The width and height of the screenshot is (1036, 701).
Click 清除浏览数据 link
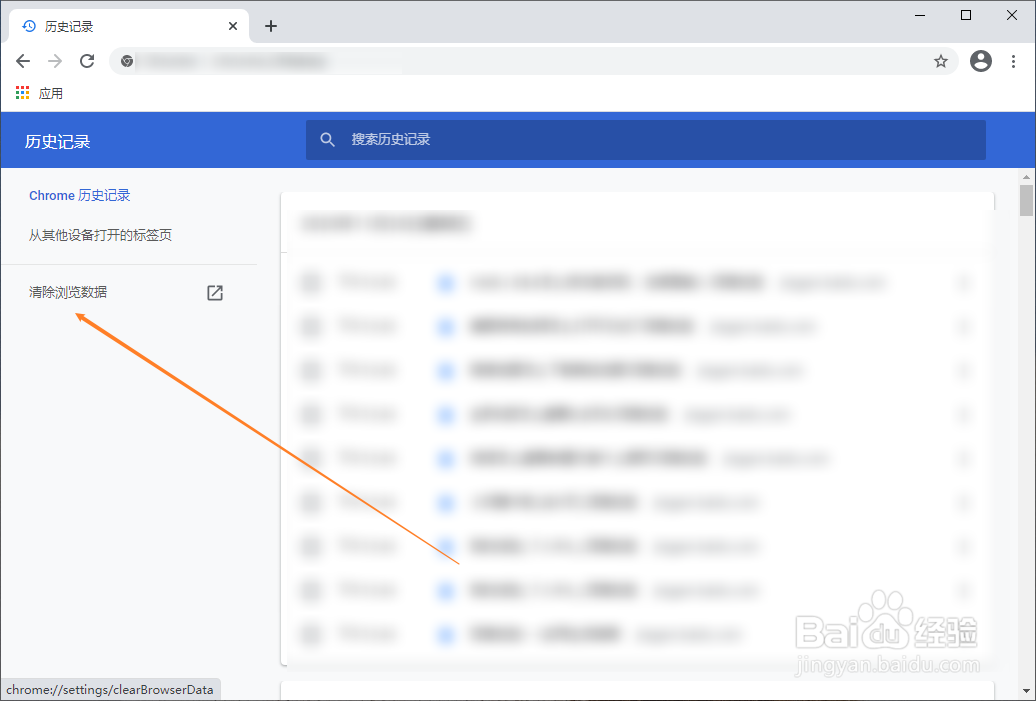point(68,292)
